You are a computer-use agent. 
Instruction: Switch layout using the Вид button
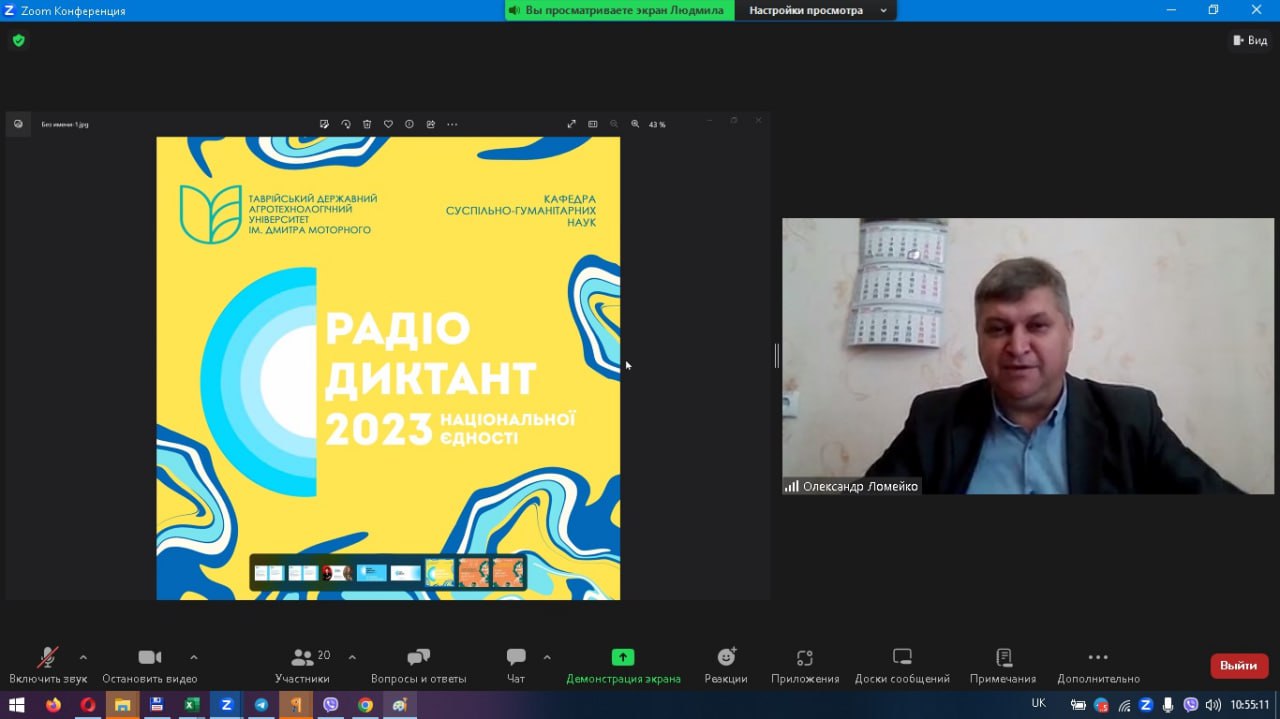1250,40
